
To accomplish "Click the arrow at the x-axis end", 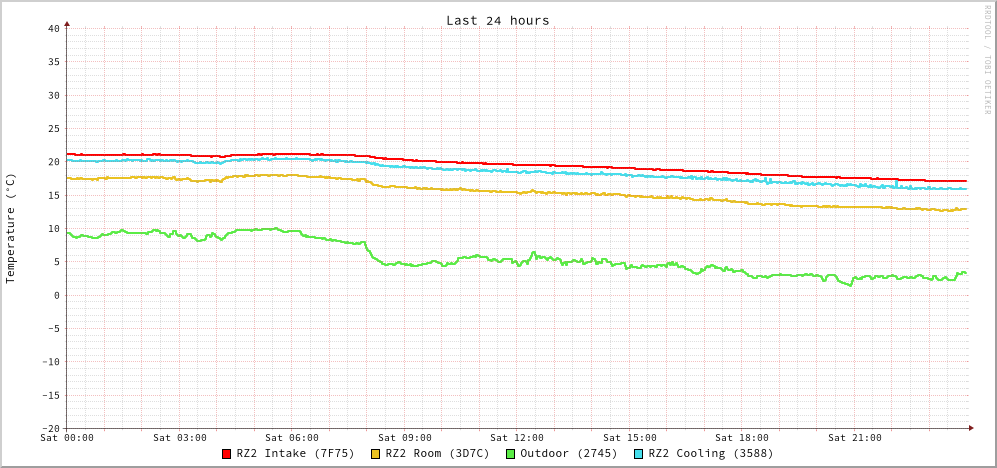I will click(970, 428).
